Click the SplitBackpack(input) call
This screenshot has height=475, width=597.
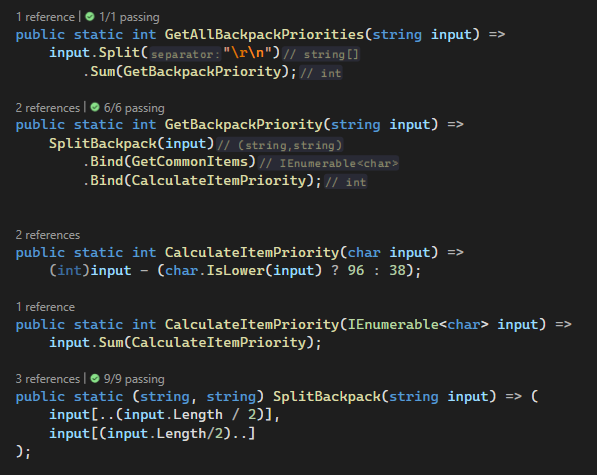132,143
